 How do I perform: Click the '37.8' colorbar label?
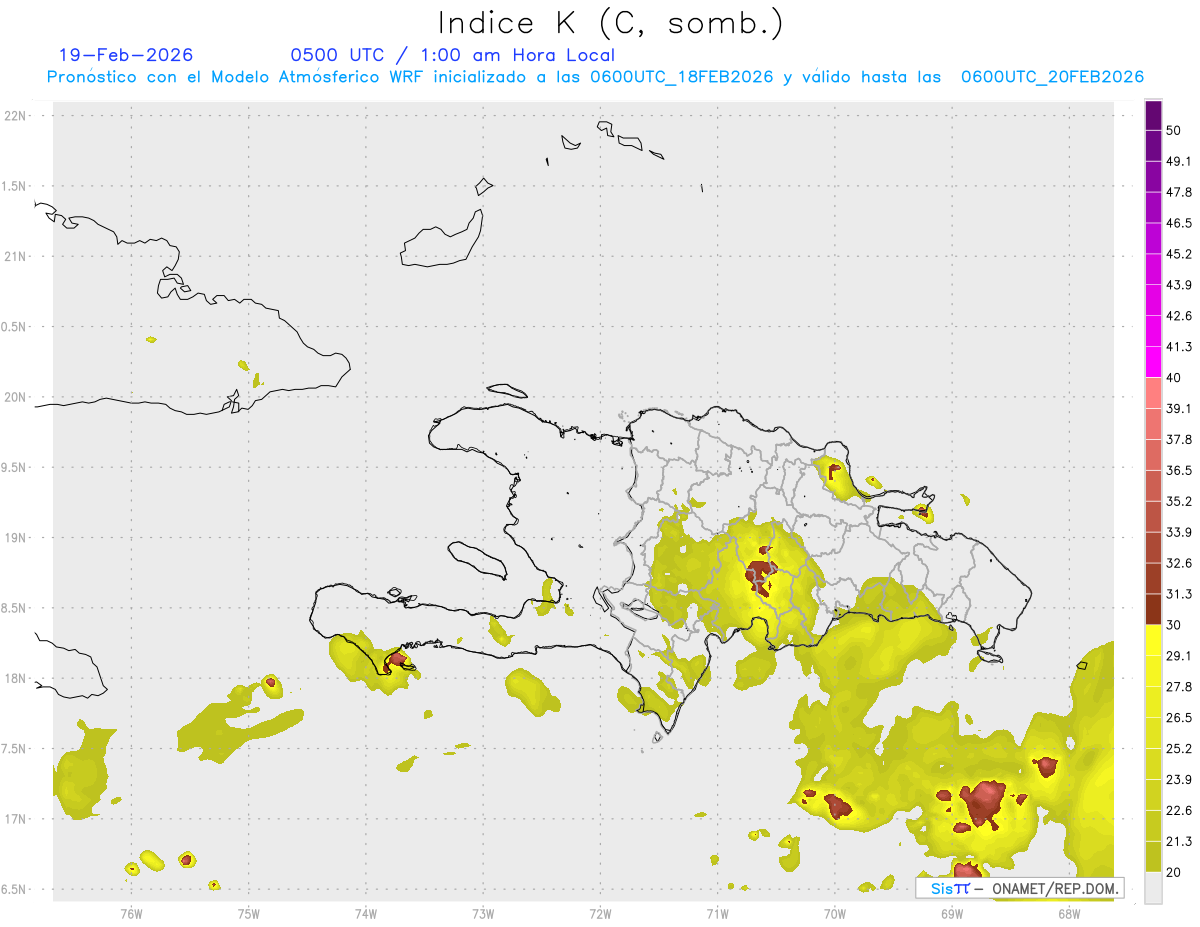click(x=1179, y=439)
